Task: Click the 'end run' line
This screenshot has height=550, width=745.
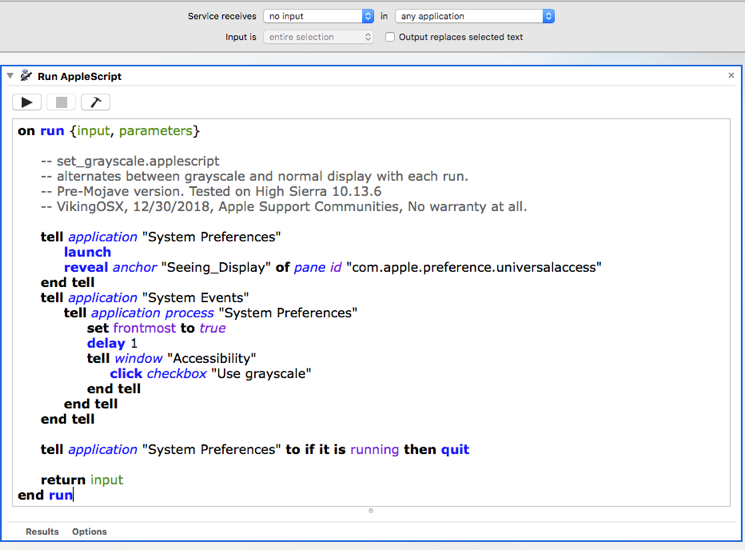Action: click(45, 495)
